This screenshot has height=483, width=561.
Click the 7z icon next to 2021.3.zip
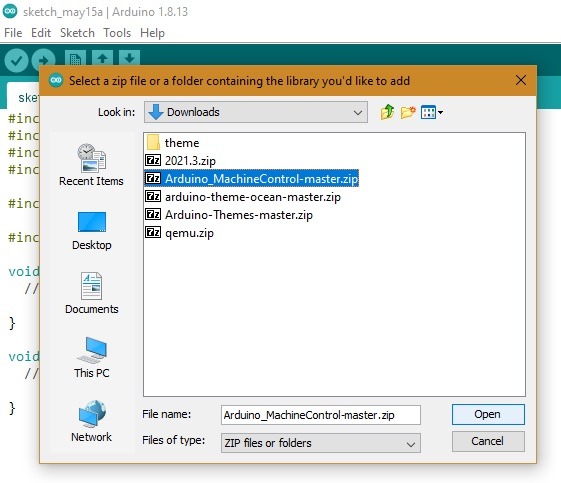click(x=153, y=160)
